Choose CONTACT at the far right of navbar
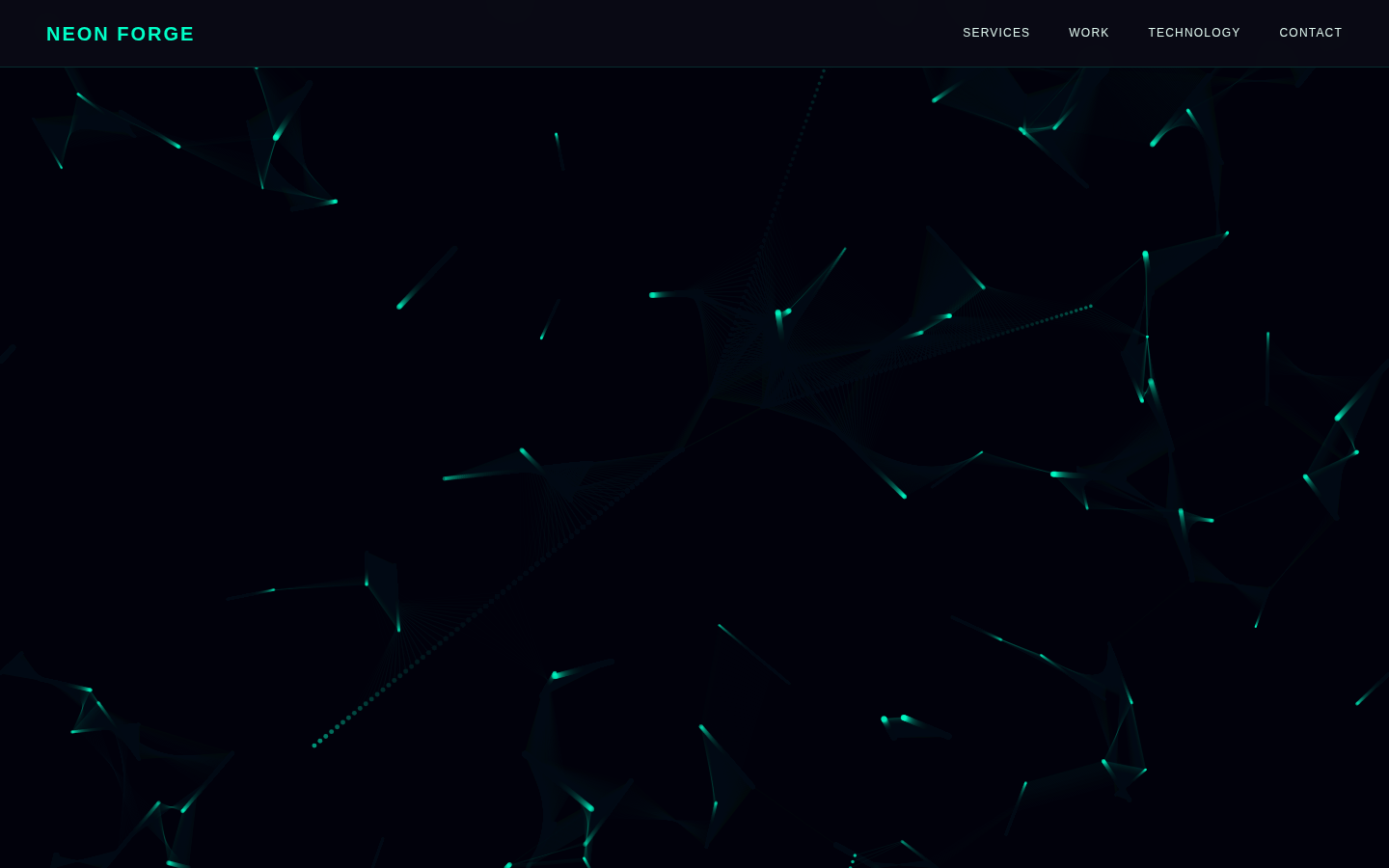Screen dimensions: 1389x868 (x=1311, y=33)
